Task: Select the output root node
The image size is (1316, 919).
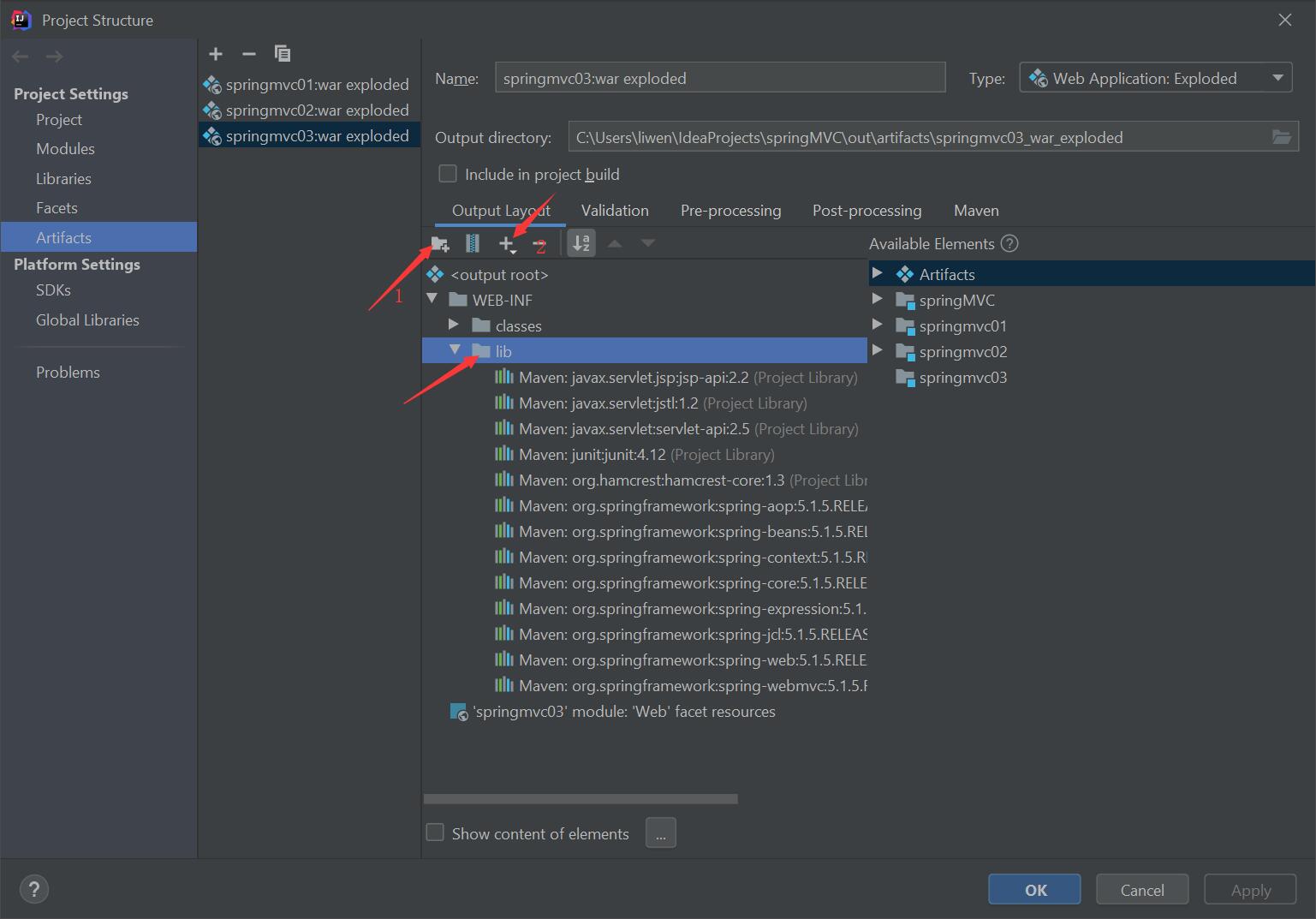Action: 499,275
